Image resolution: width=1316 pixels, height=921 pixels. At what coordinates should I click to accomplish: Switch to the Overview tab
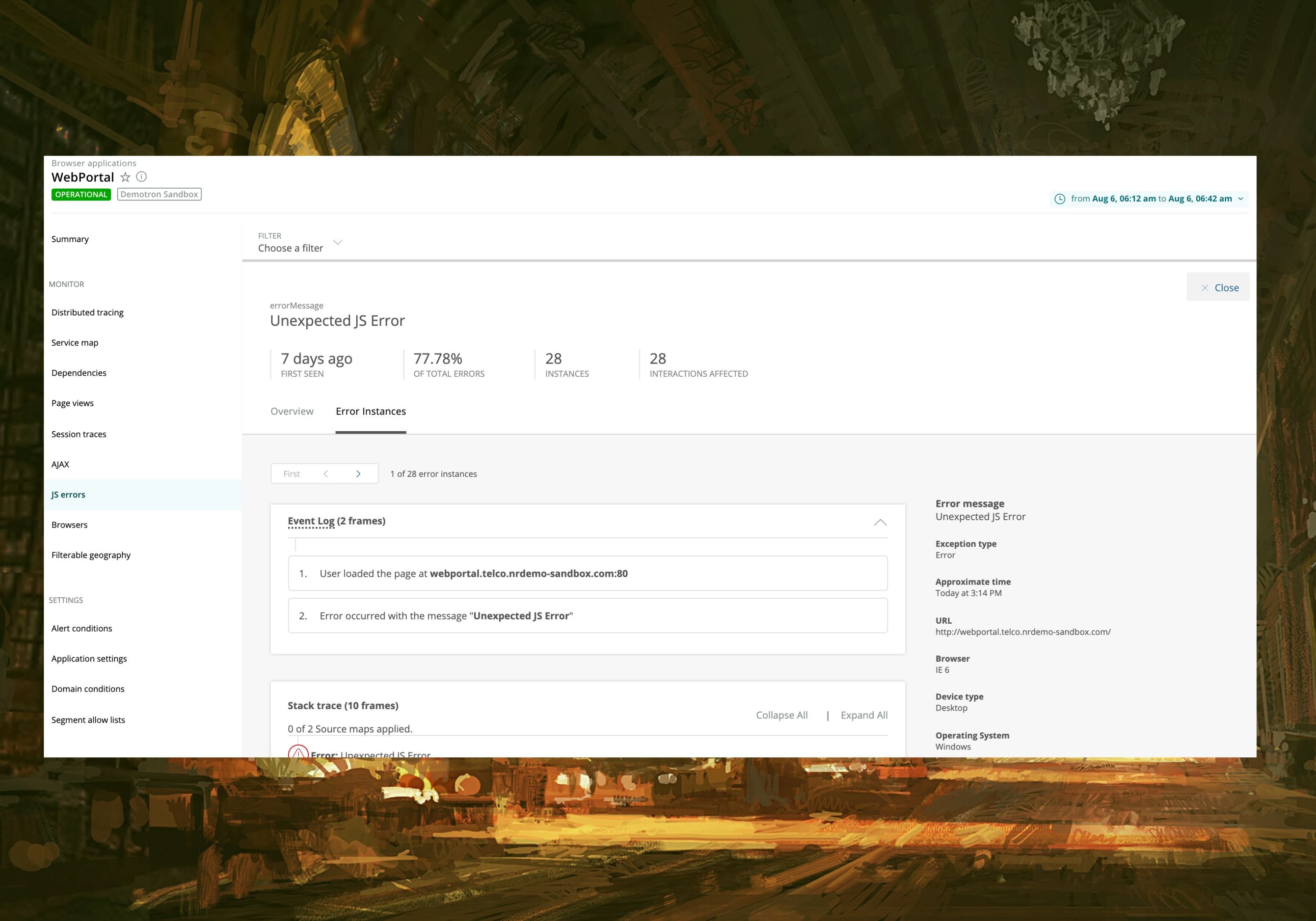[x=292, y=411]
